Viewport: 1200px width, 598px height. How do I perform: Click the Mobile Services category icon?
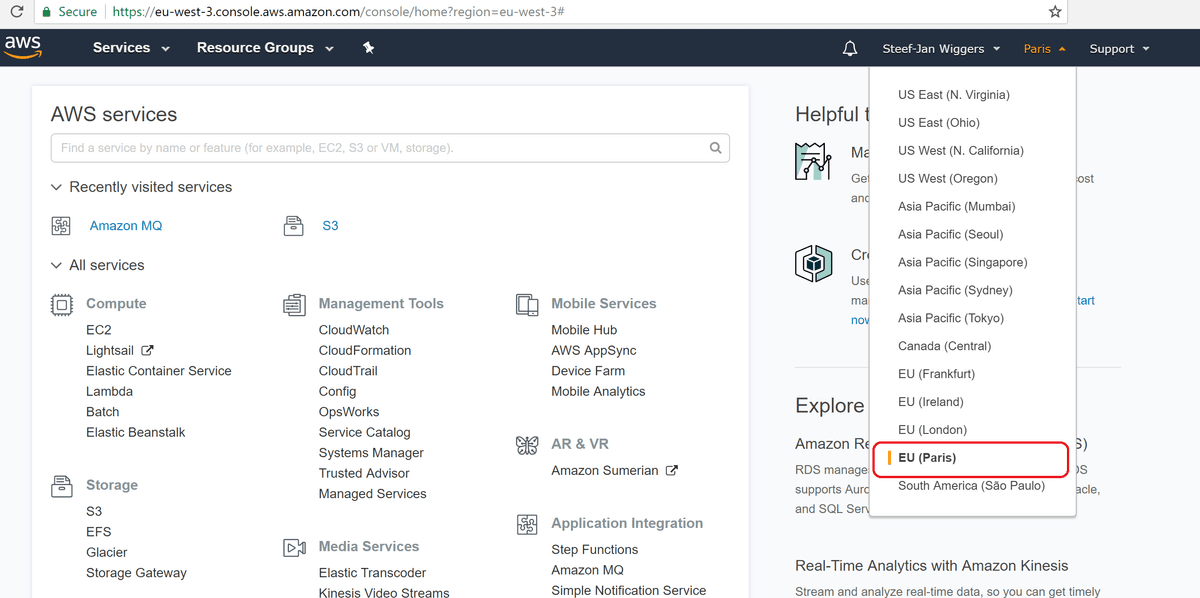(x=527, y=304)
